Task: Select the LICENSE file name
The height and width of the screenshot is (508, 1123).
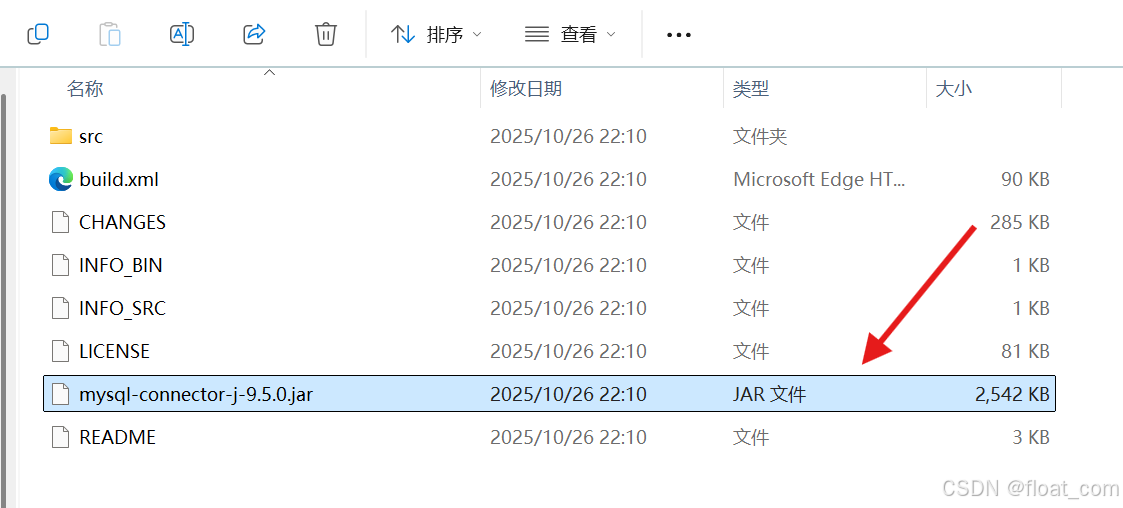Action: pos(115,351)
